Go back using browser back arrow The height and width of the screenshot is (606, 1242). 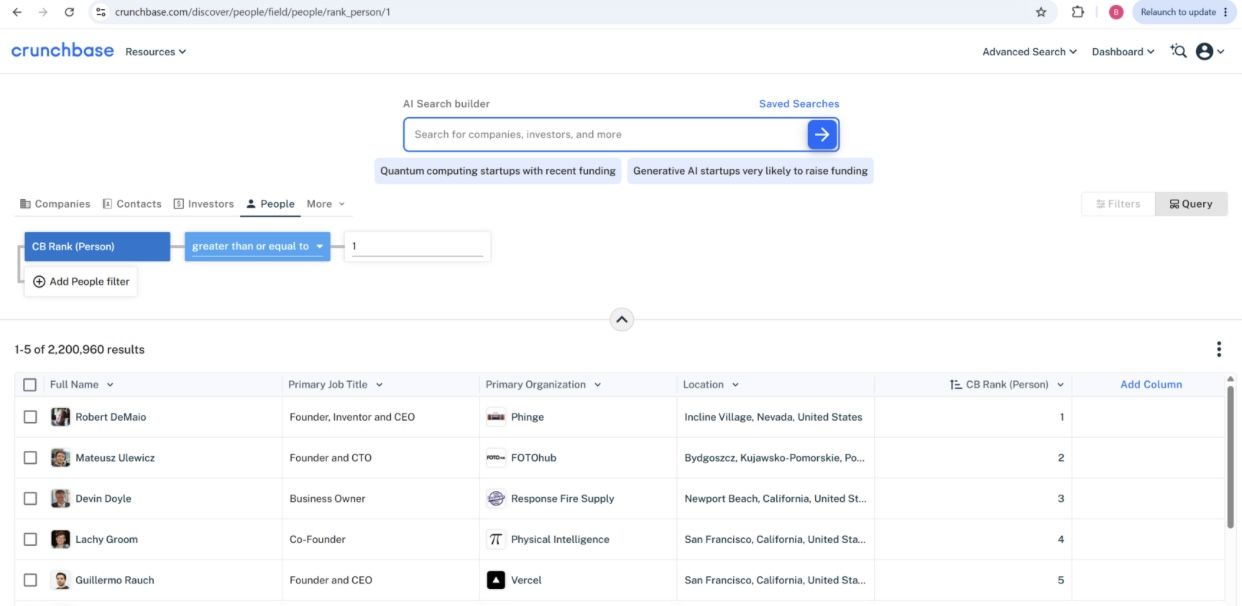pyautogui.click(x=17, y=12)
